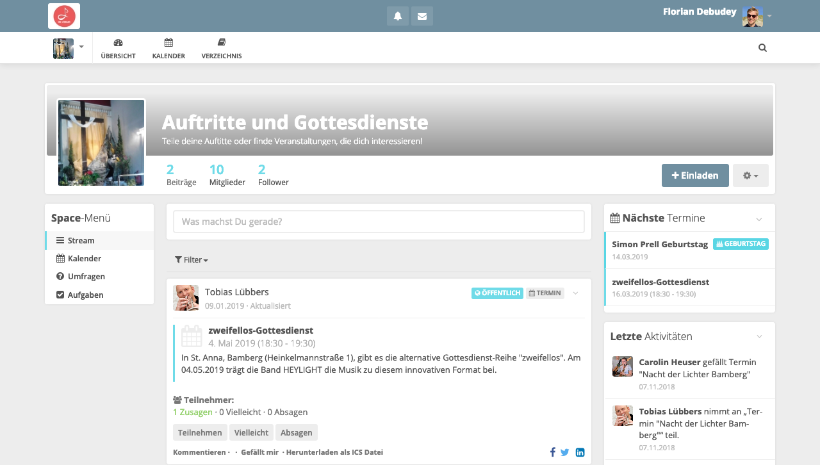Open Tobias Lübbers post avatar
The height and width of the screenshot is (465, 820).
[x=186, y=298]
